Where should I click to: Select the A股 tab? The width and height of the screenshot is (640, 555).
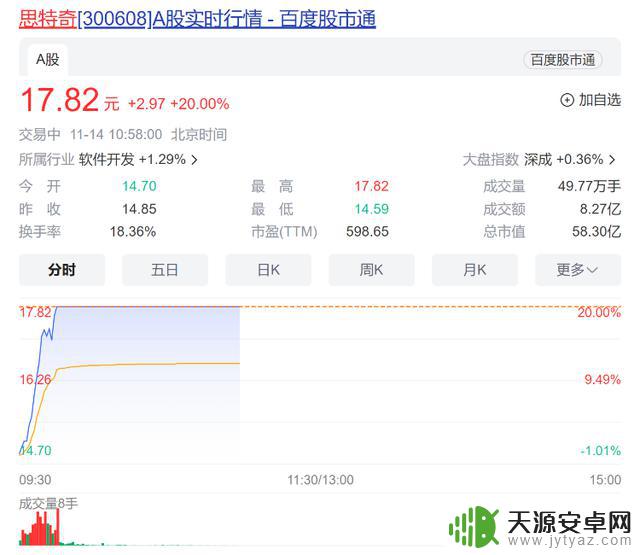click(48, 60)
